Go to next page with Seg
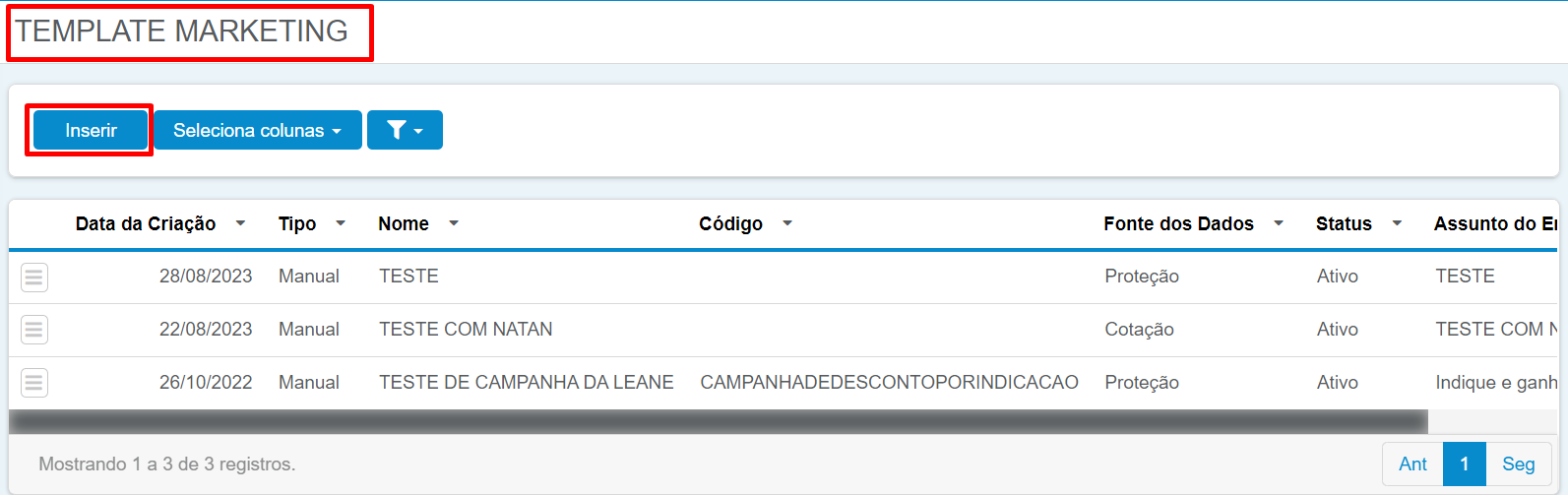The image size is (1568, 495). (x=1518, y=464)
